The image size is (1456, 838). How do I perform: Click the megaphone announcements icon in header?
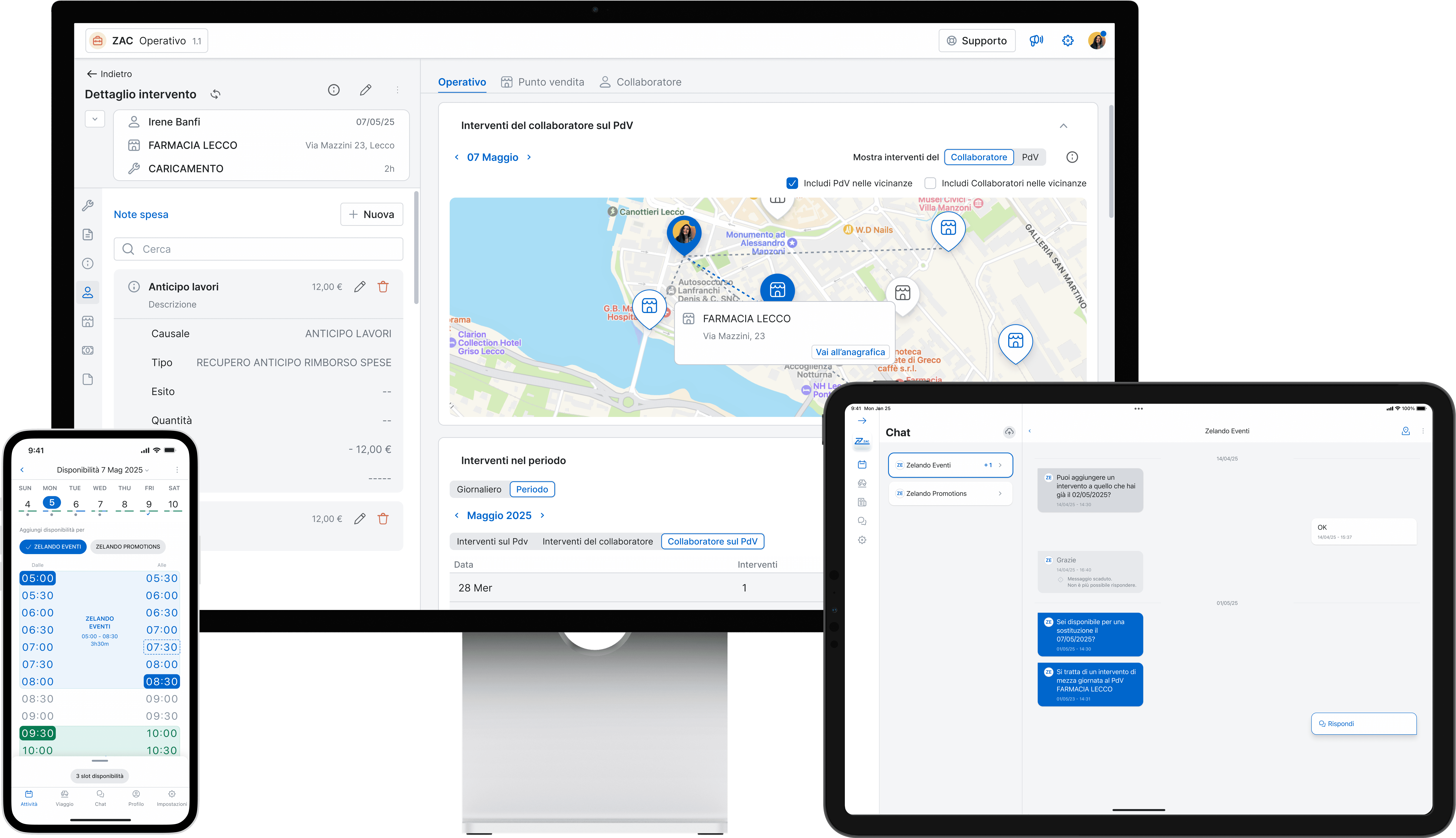(x=1036, y=40)
